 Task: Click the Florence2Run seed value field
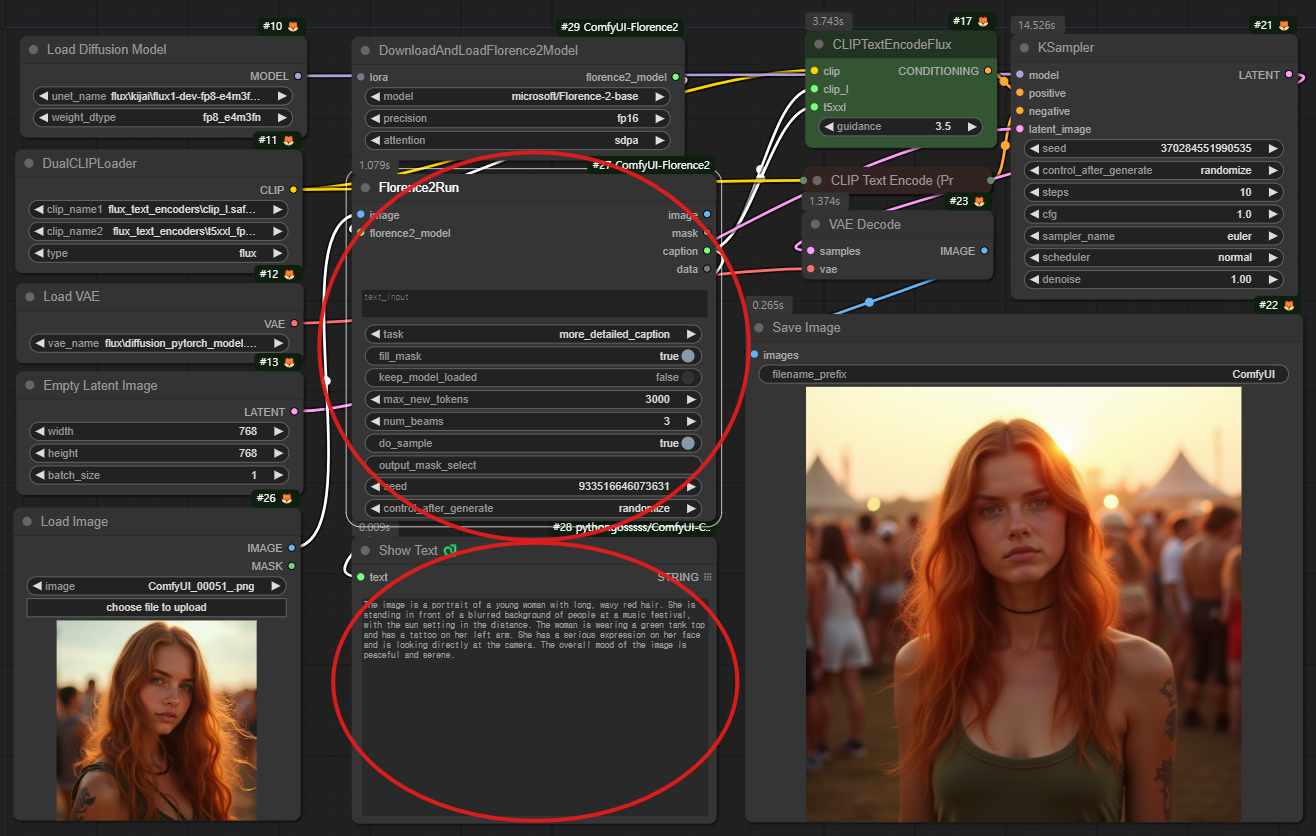point(533,486)
